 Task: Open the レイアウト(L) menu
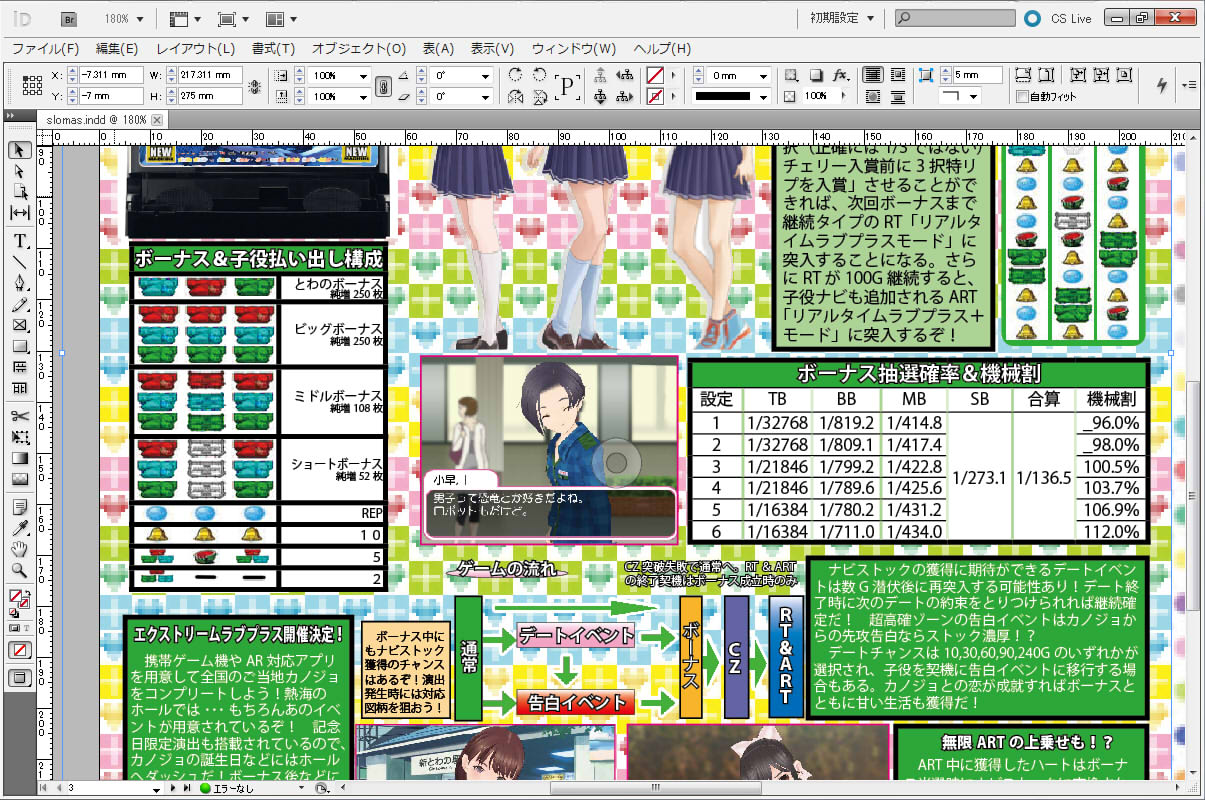(196, 48)
